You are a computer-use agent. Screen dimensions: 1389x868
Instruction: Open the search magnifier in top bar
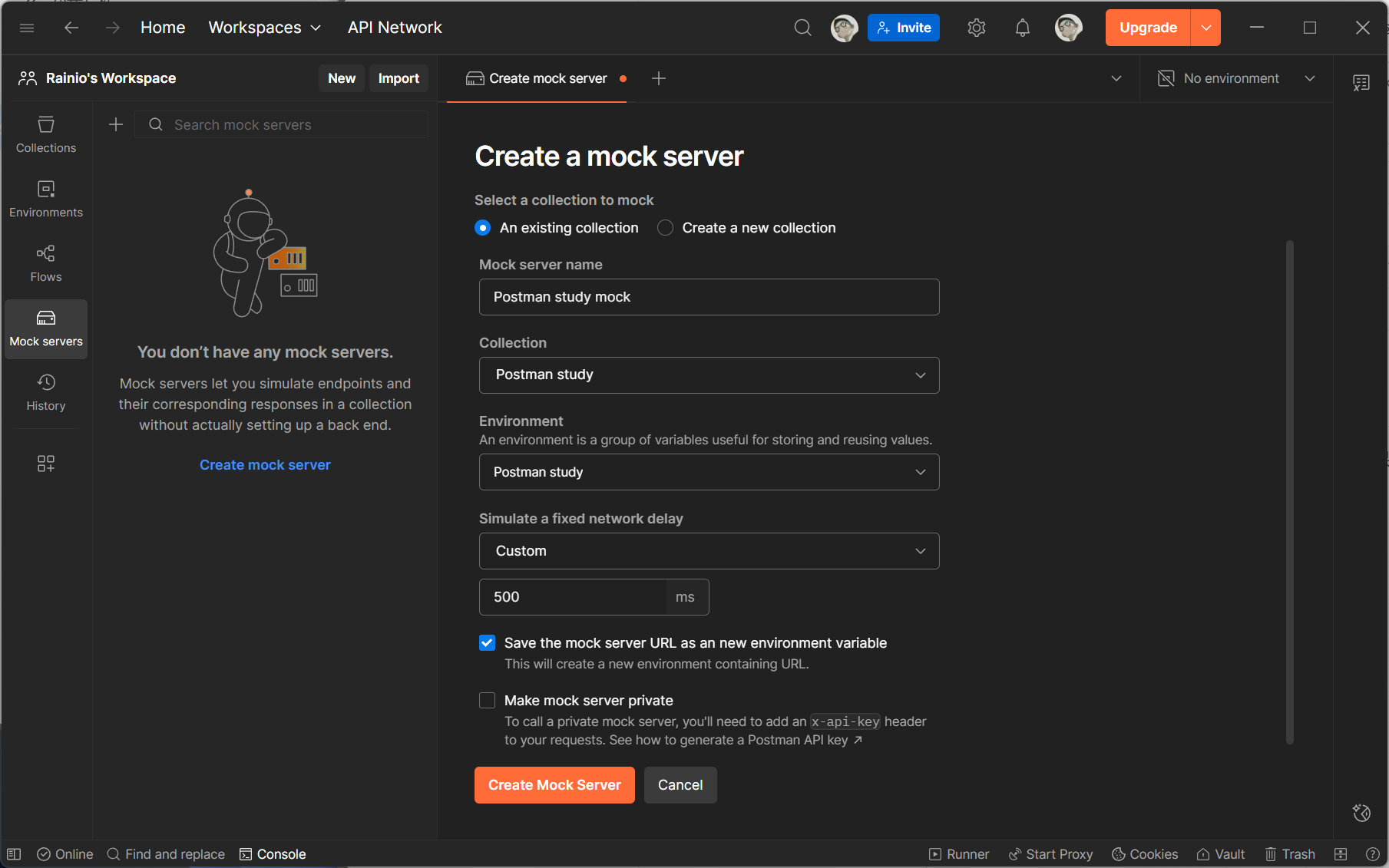coord(803,28)
